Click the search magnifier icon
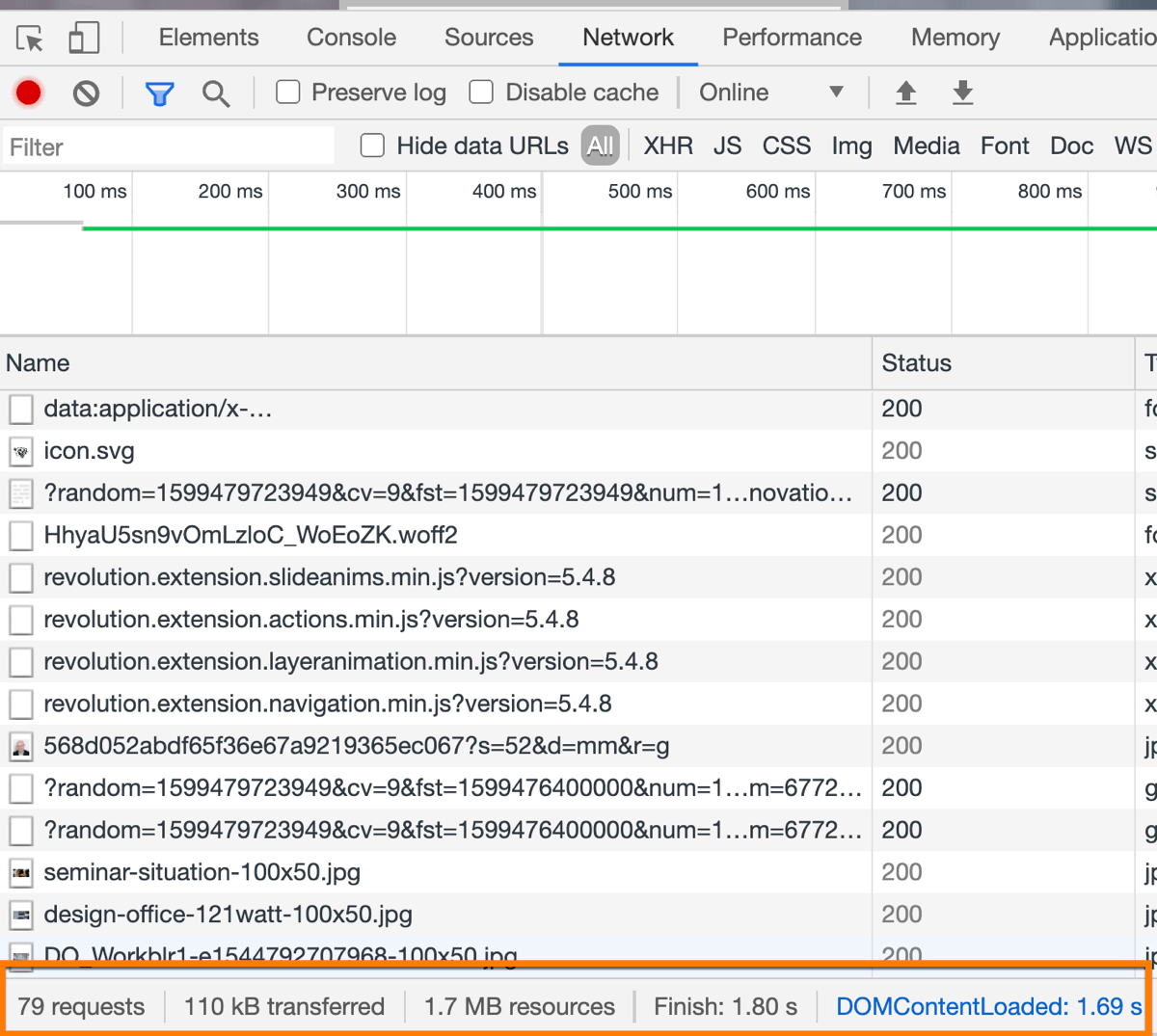The width and height of the screenshot is (1157, 1036). [x=216, y=93]
